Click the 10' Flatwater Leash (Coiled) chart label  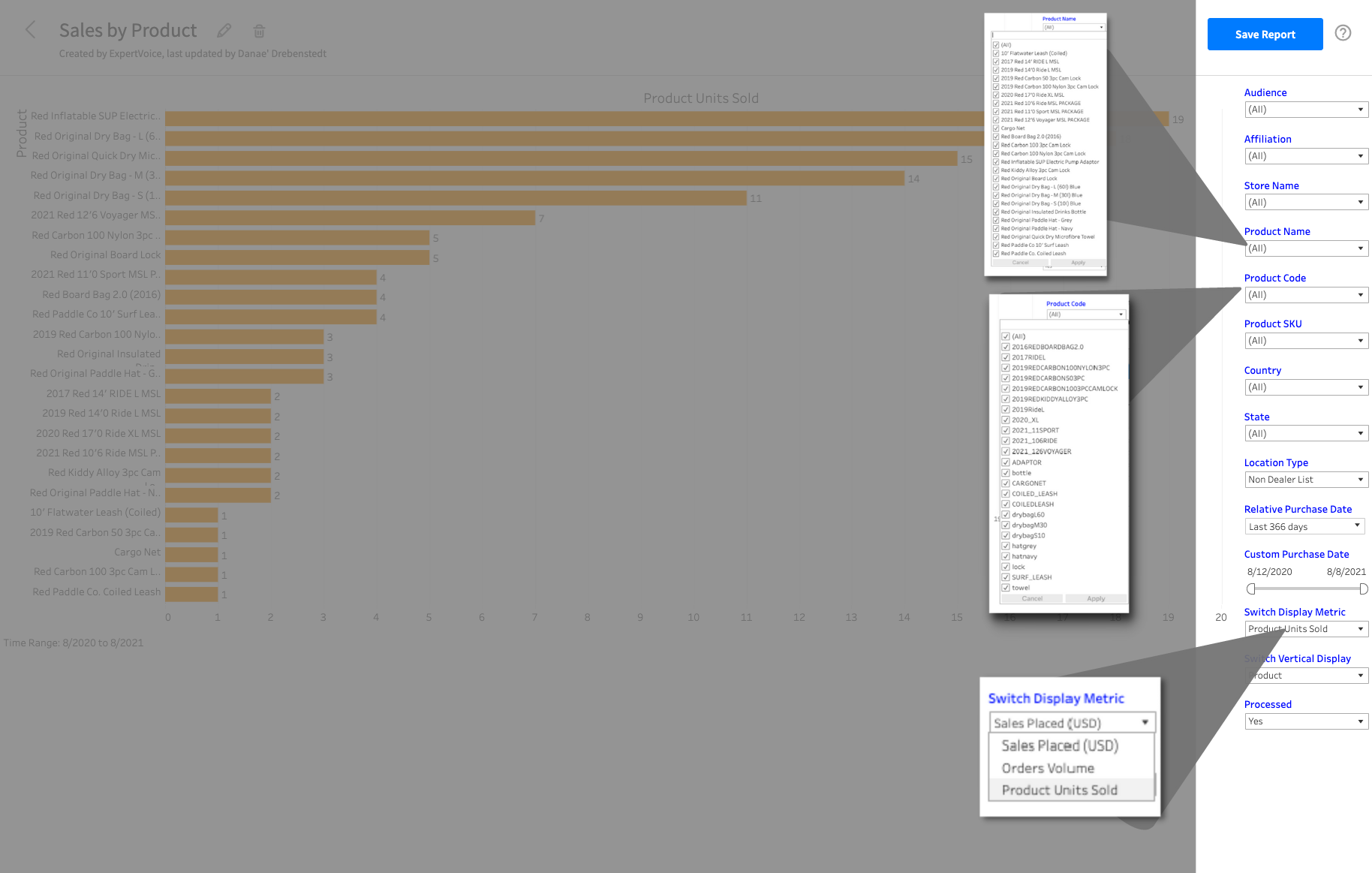(x=95, y=512)
